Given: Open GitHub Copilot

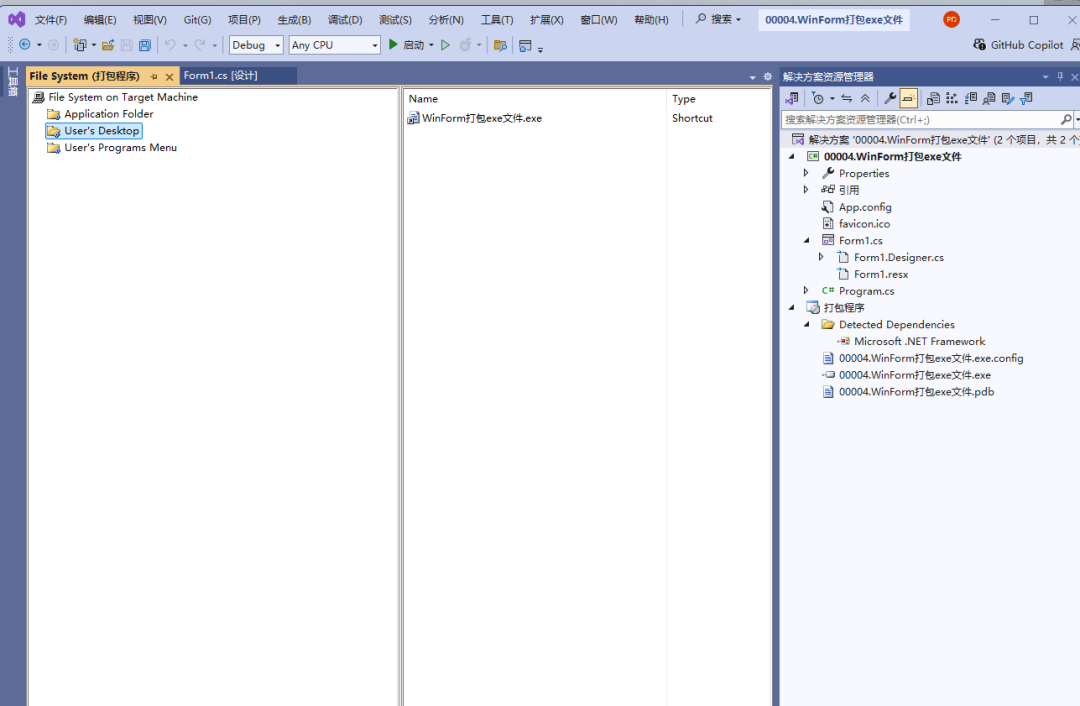Looking at the screenshot, I should click(x=1018, y=45).
